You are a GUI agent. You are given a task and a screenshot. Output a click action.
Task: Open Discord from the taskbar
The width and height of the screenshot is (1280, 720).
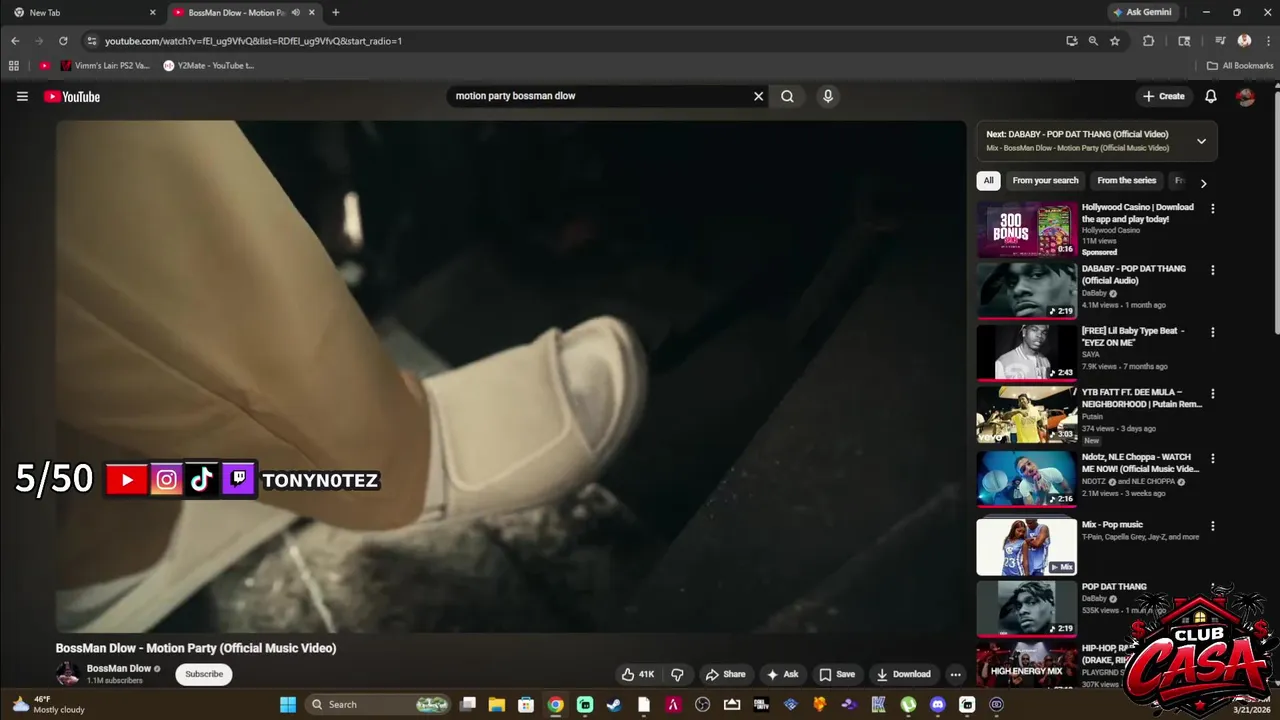[x=937, y=705]
